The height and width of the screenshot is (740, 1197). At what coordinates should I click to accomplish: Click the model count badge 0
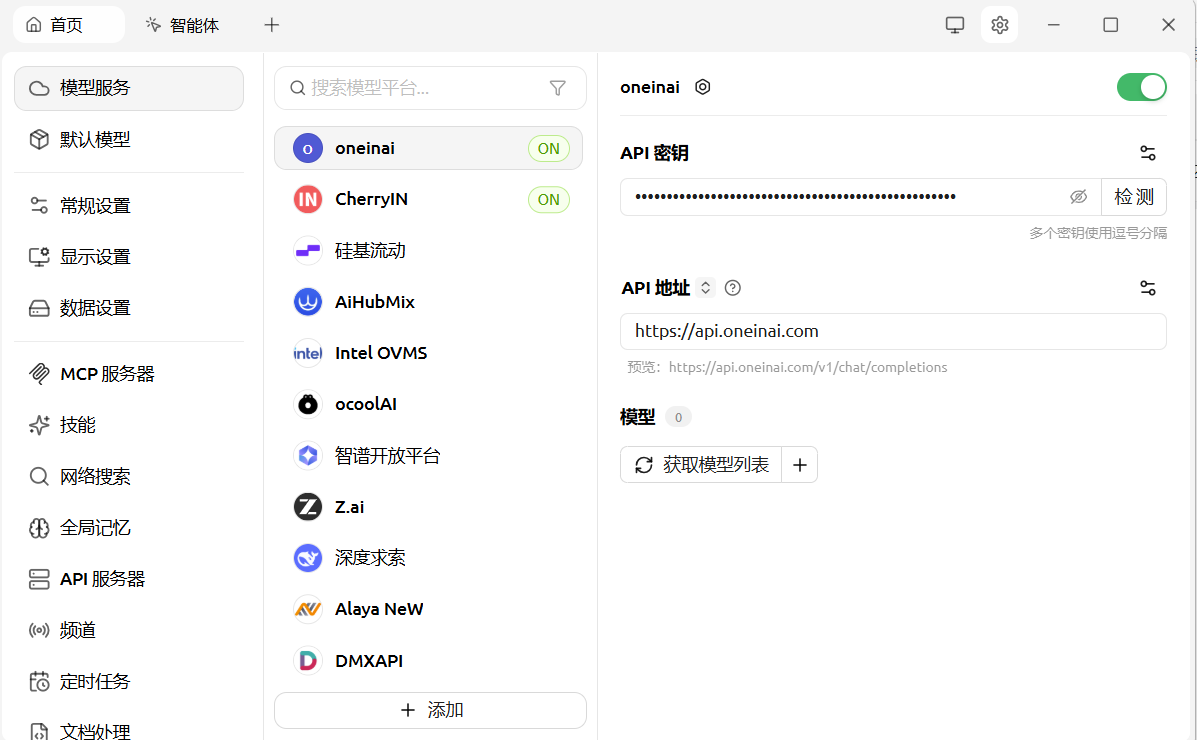(678, 417)
